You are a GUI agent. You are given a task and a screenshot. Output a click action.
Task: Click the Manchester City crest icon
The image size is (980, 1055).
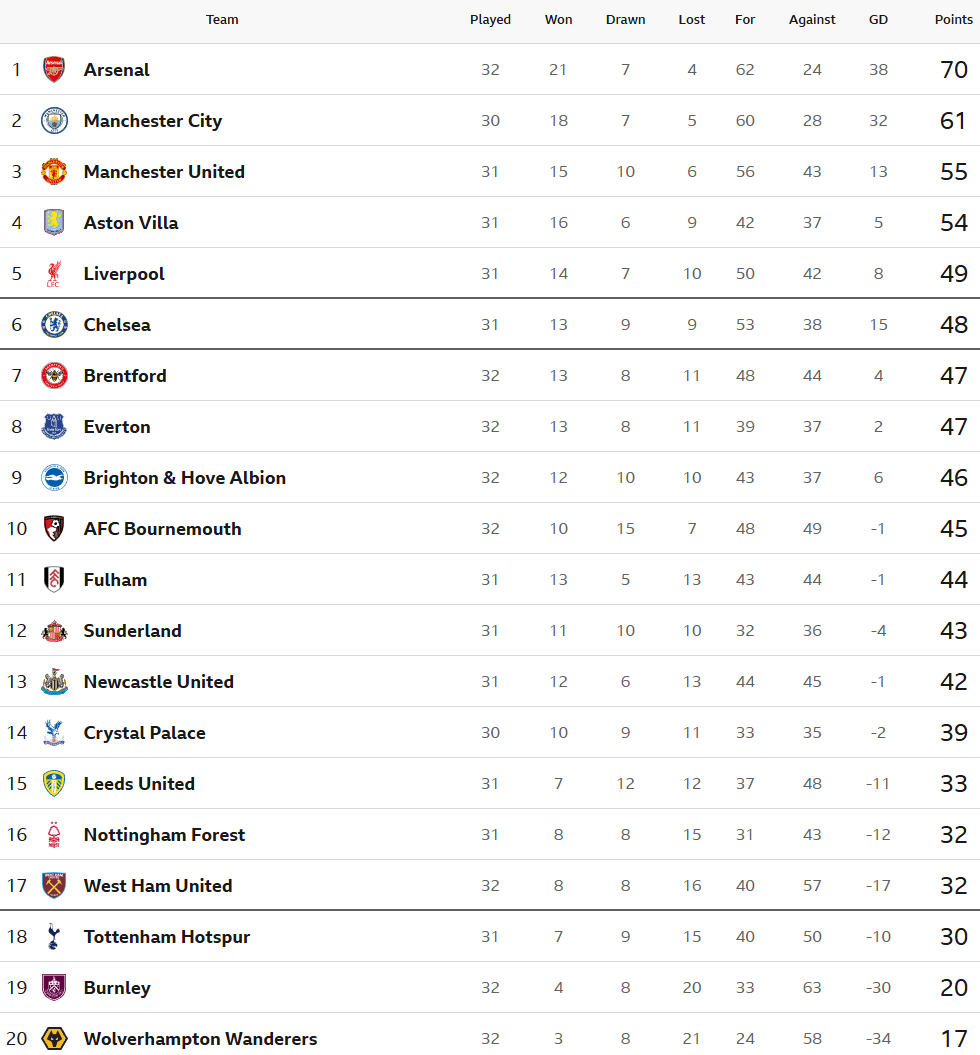54,121
